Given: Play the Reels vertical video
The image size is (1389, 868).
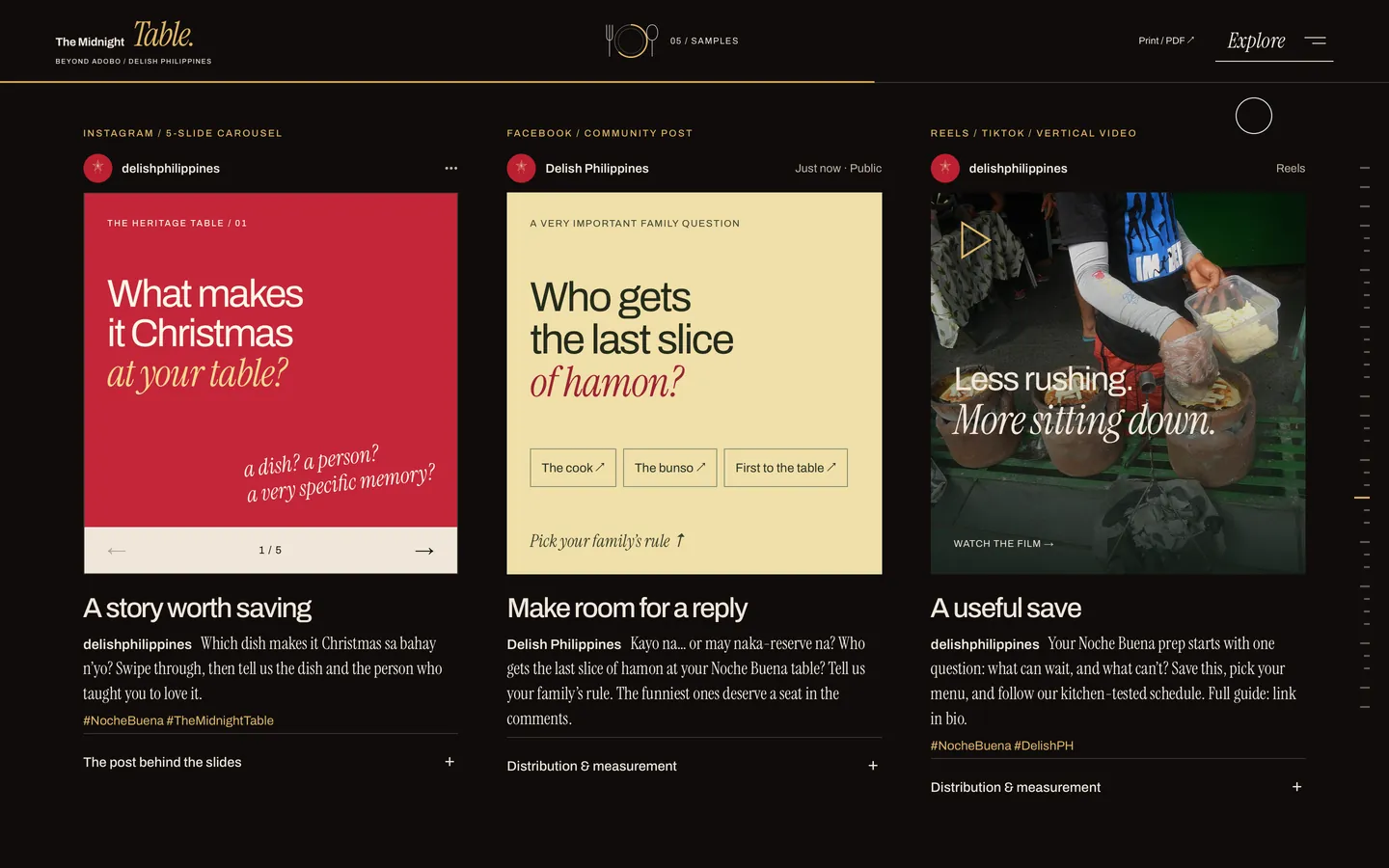Looking at the screenshot, I should pos(975,240).
